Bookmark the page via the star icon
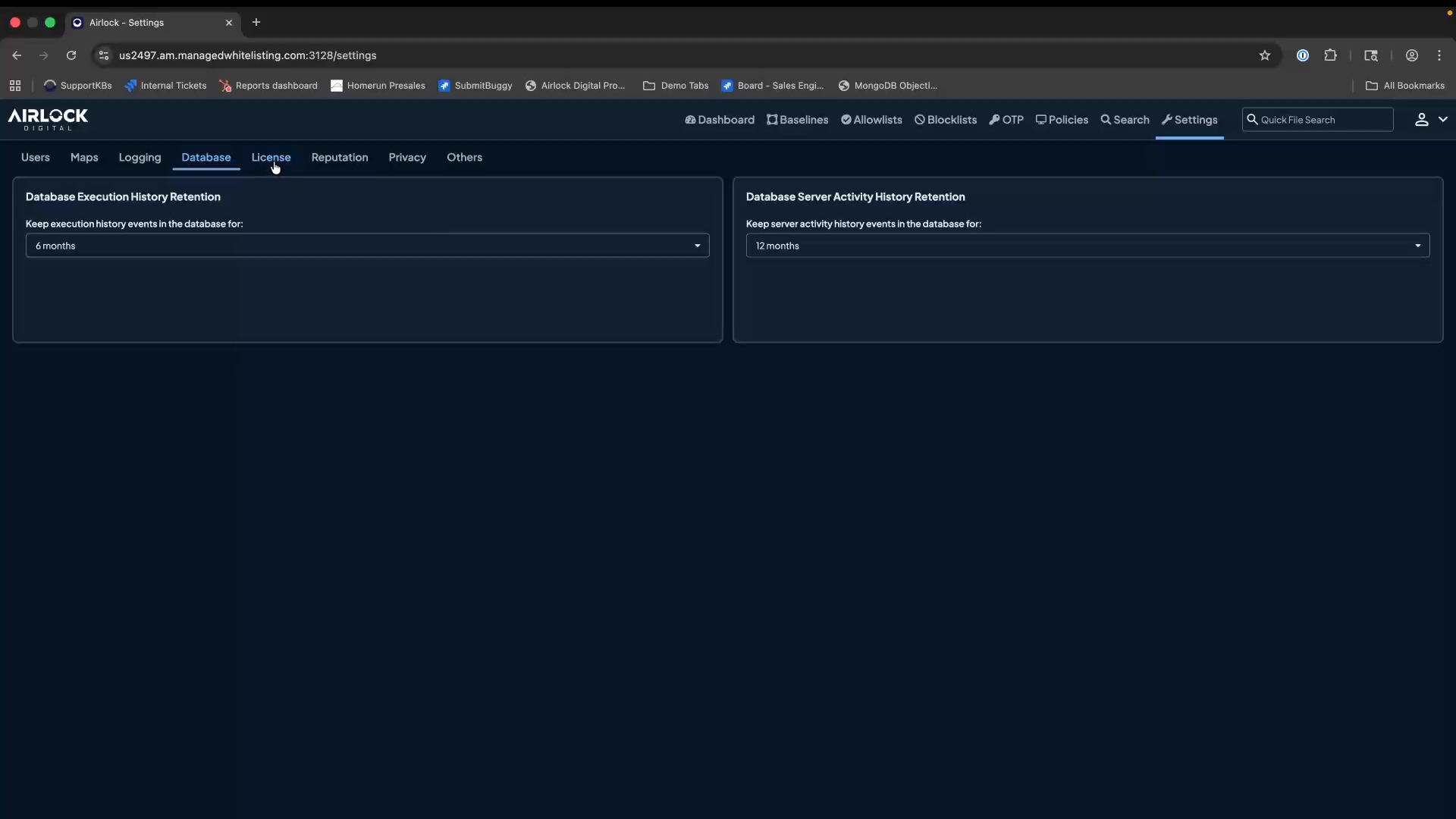The image size is (1456, 819). coord(1266,55)
